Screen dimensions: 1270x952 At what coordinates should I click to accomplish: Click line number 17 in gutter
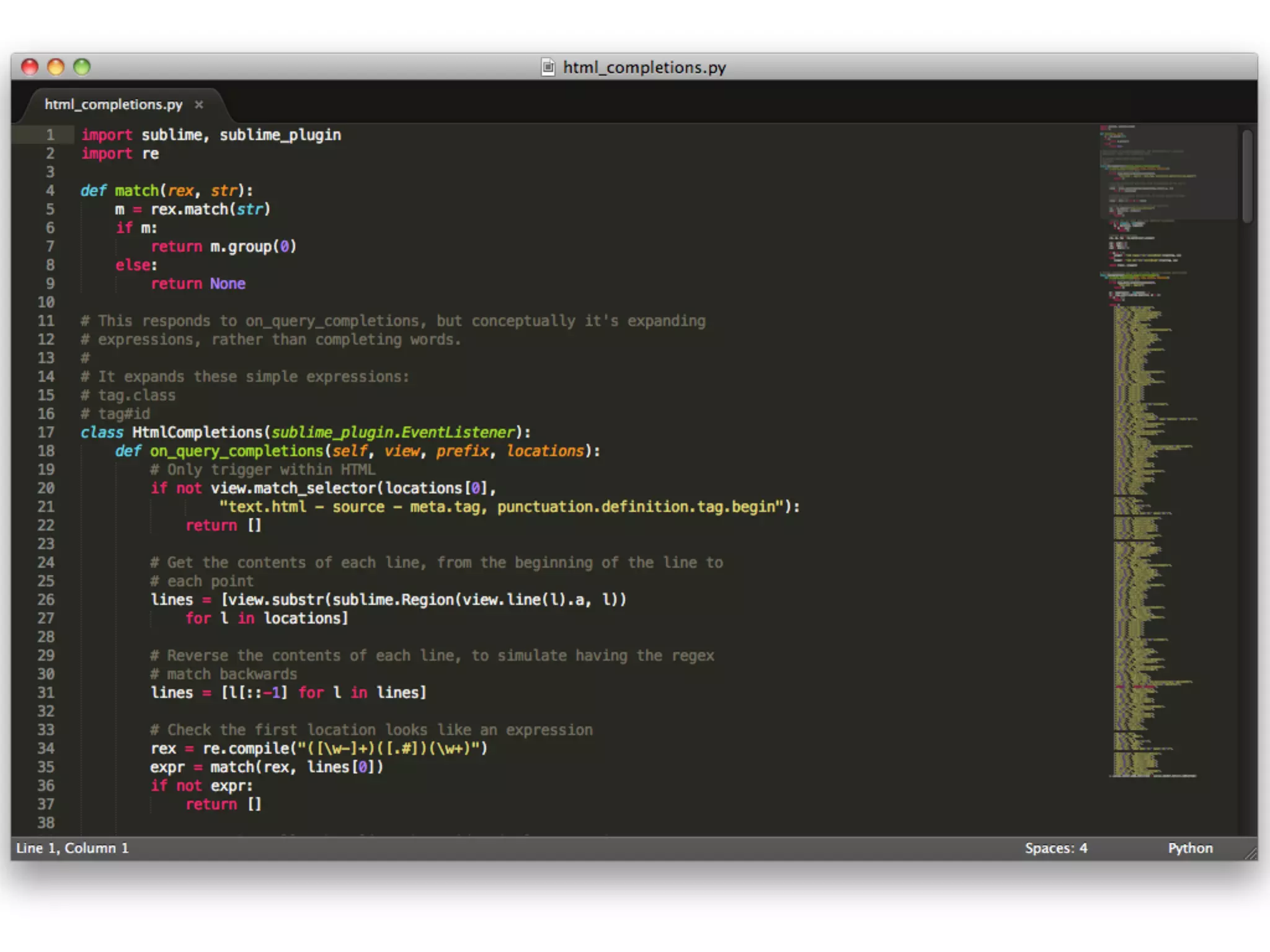(x=46, y=433)
